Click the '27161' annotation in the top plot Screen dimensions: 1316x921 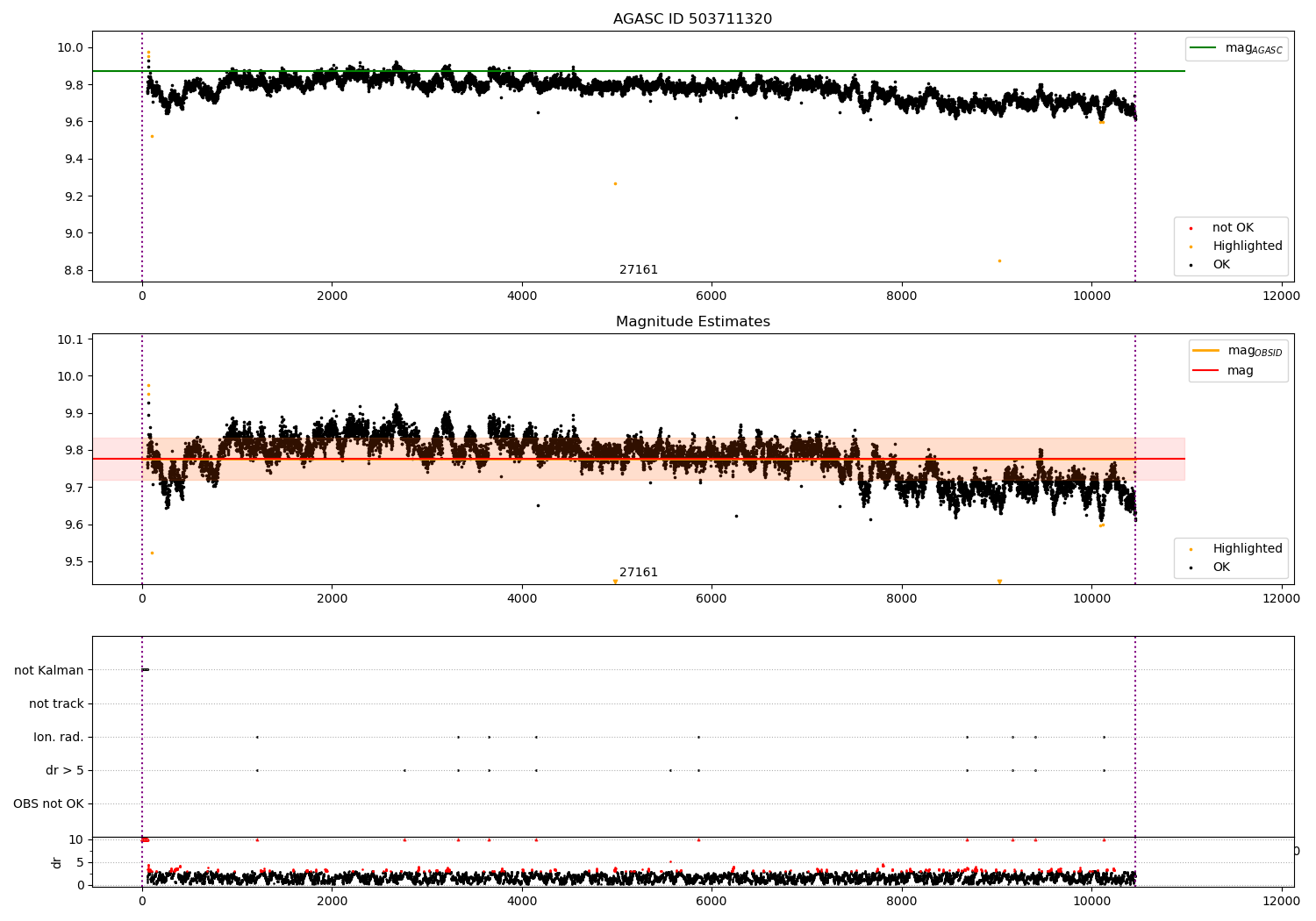coord(639,270)
